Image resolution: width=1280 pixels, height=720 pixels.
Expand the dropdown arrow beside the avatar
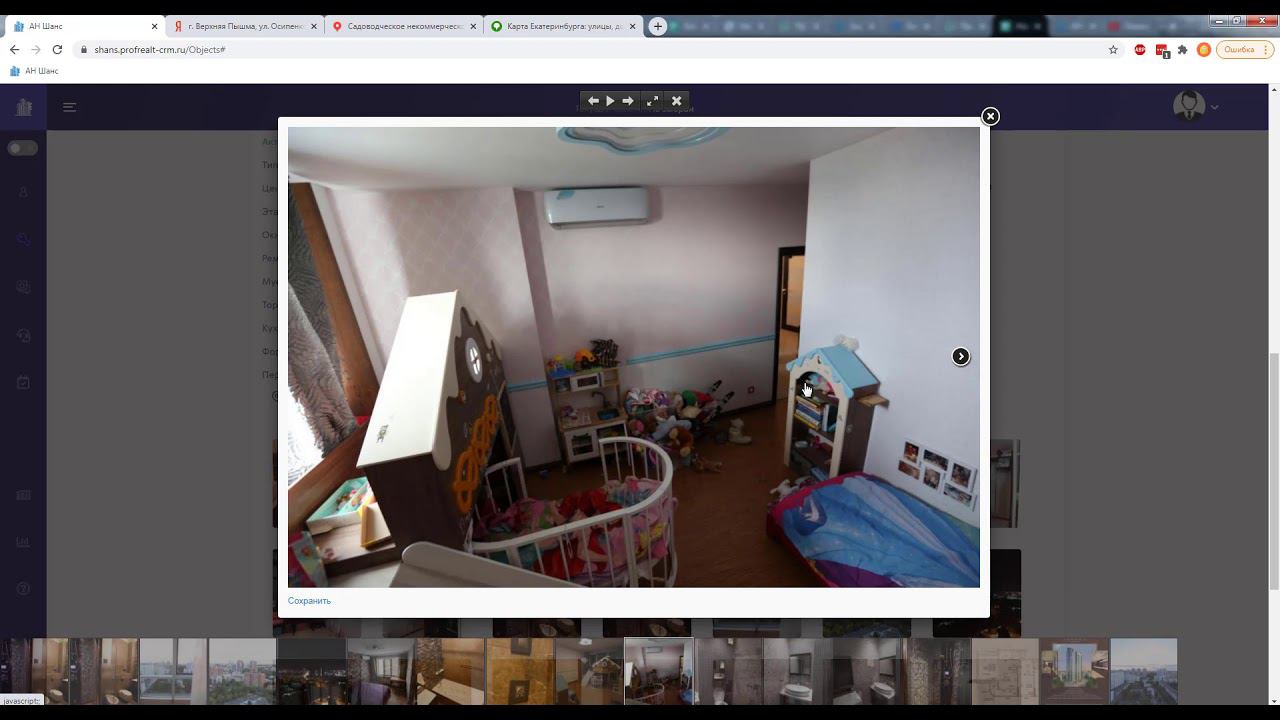point(1215,107)
